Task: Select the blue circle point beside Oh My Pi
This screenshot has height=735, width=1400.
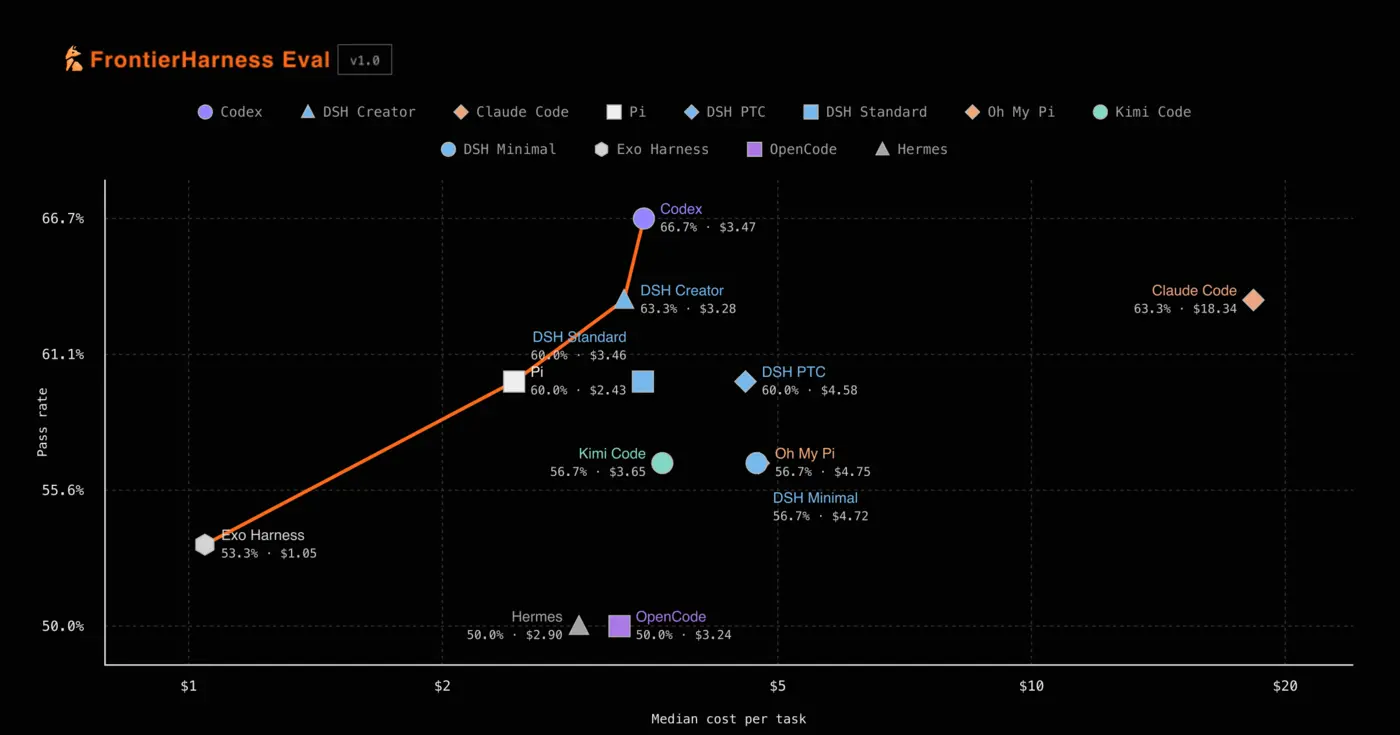Action: 757,463
